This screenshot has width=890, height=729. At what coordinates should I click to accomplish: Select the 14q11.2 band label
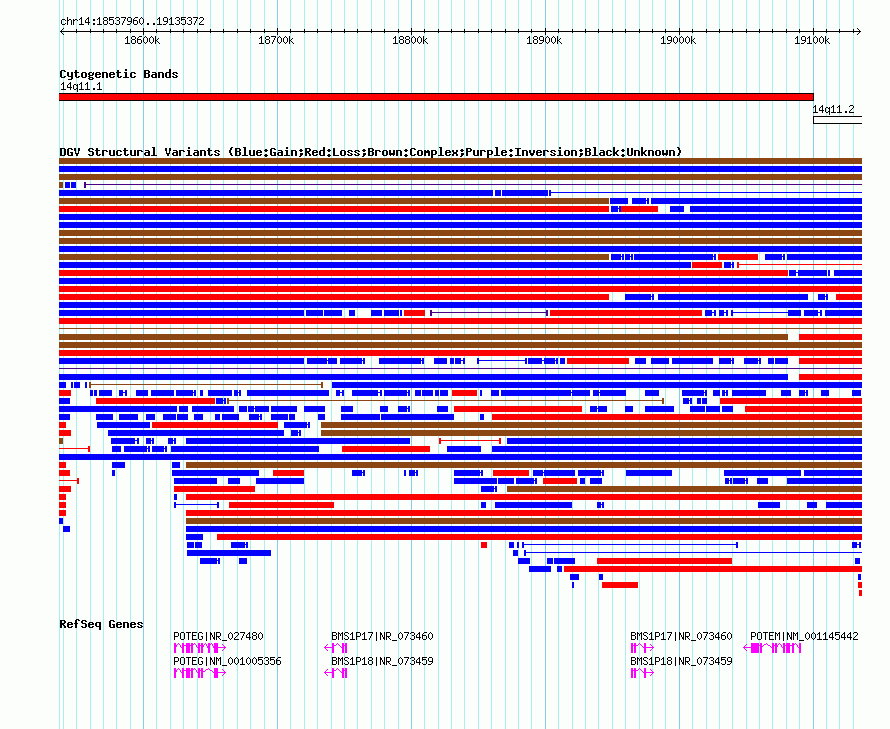coord(833,109)
